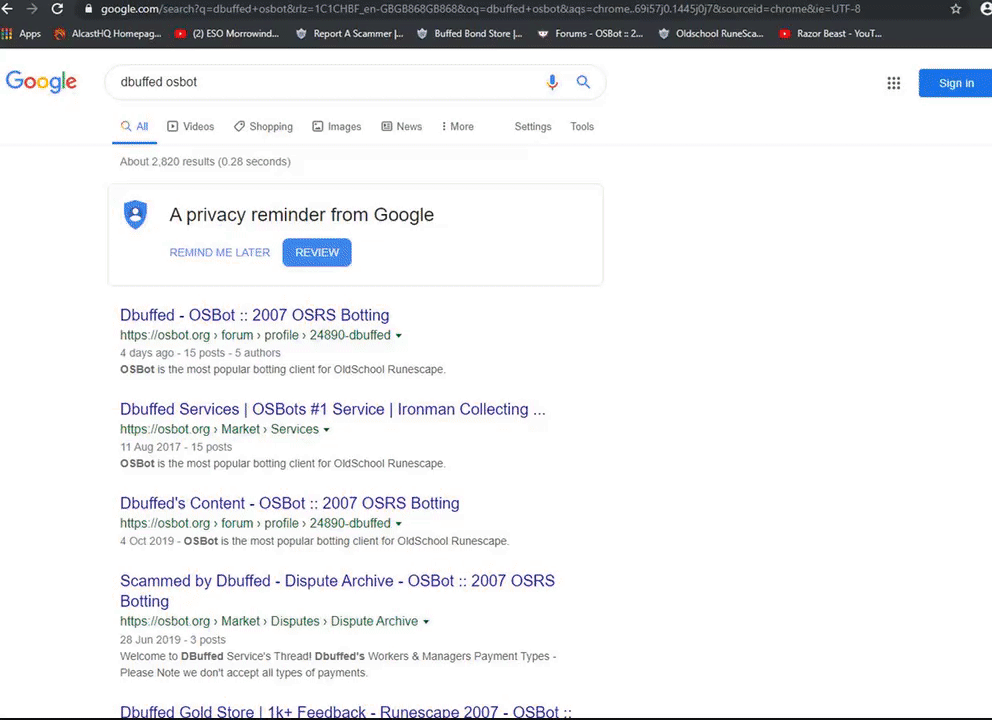Image resolution: width=992 pixels, height=720 pixels.
Task: Click the padlock site security icon
Action: pyautogui.click(x=89, y=9)
